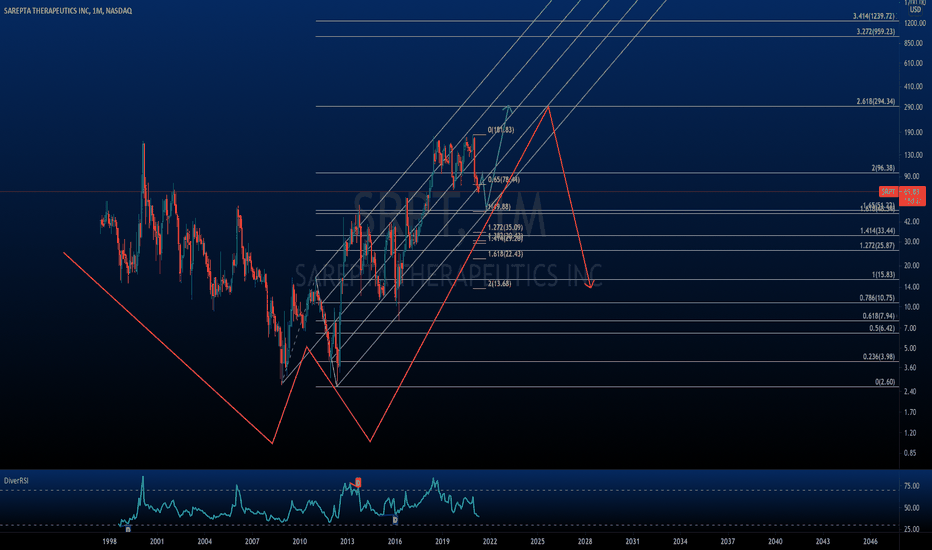Click the 2019 label on time axis
Viewport: 932px width, 550px height.
442,542
